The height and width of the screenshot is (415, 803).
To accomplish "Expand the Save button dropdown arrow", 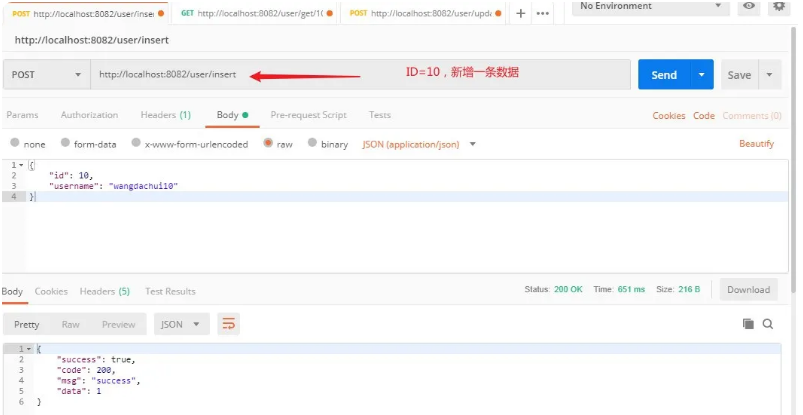I will pos(769,75).
